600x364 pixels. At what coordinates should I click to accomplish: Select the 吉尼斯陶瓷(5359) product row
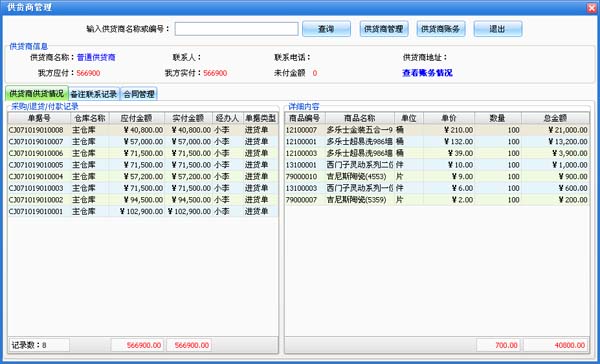pos(437,200)
